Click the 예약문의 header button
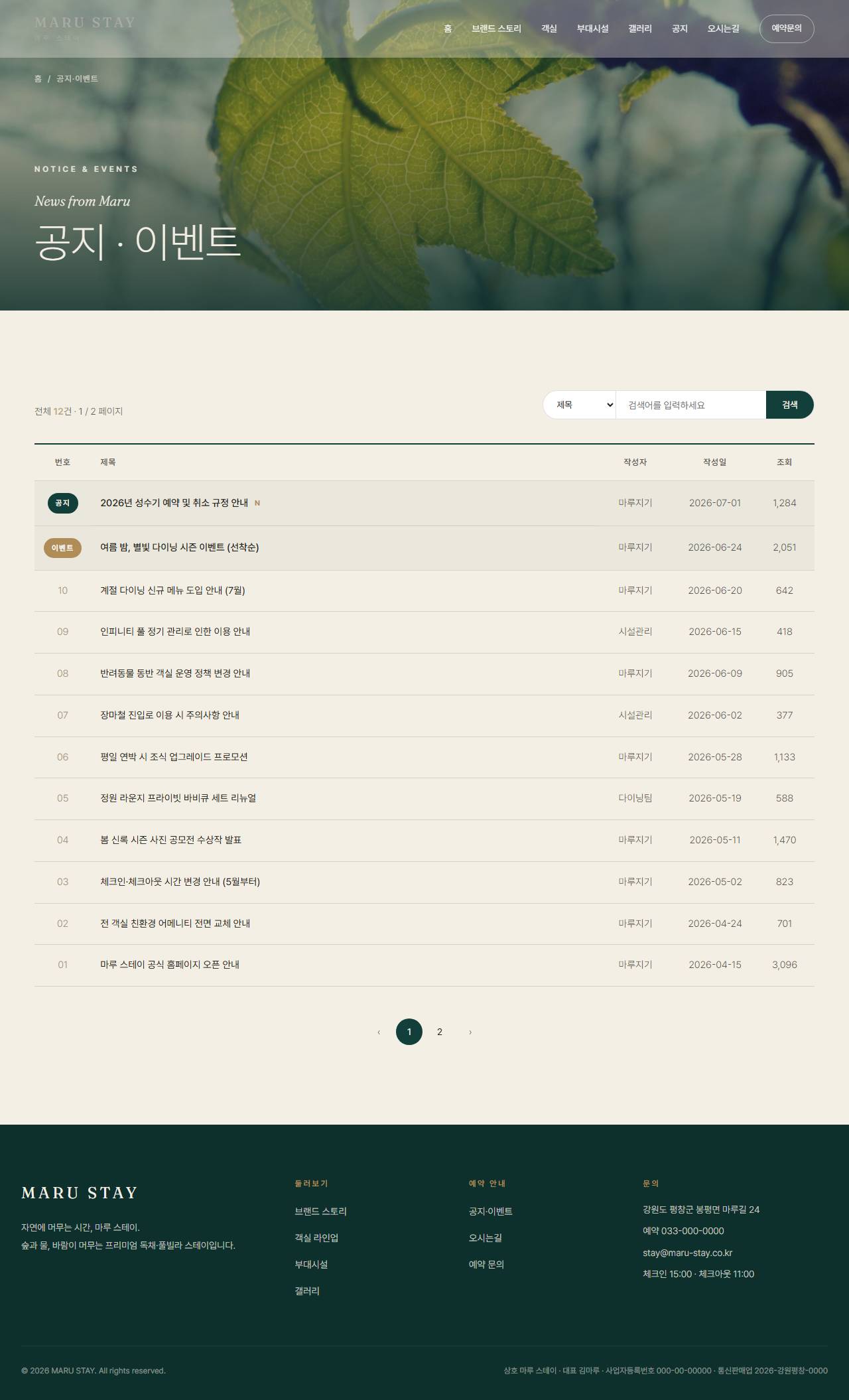This screenshot has height=1400, width=849. pyautogui.click(x=787, y=29)
